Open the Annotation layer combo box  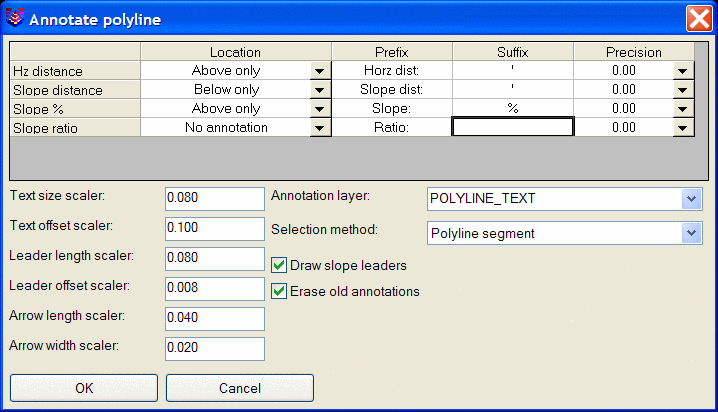tap(691, 199)
